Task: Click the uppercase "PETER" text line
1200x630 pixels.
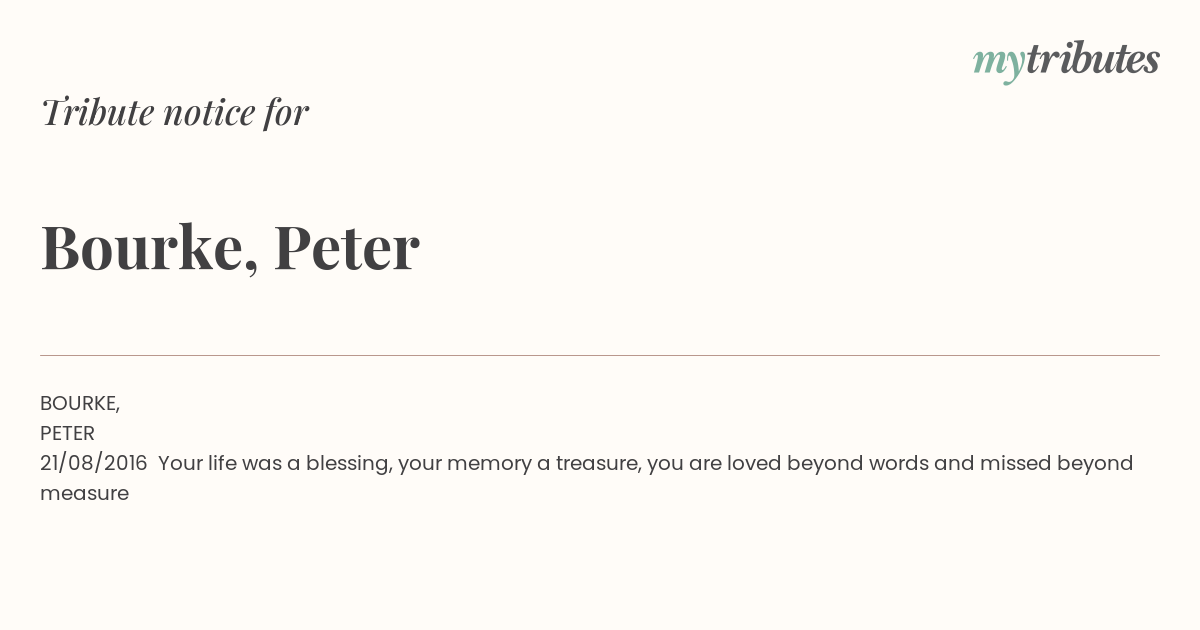Action: point(67,433)
